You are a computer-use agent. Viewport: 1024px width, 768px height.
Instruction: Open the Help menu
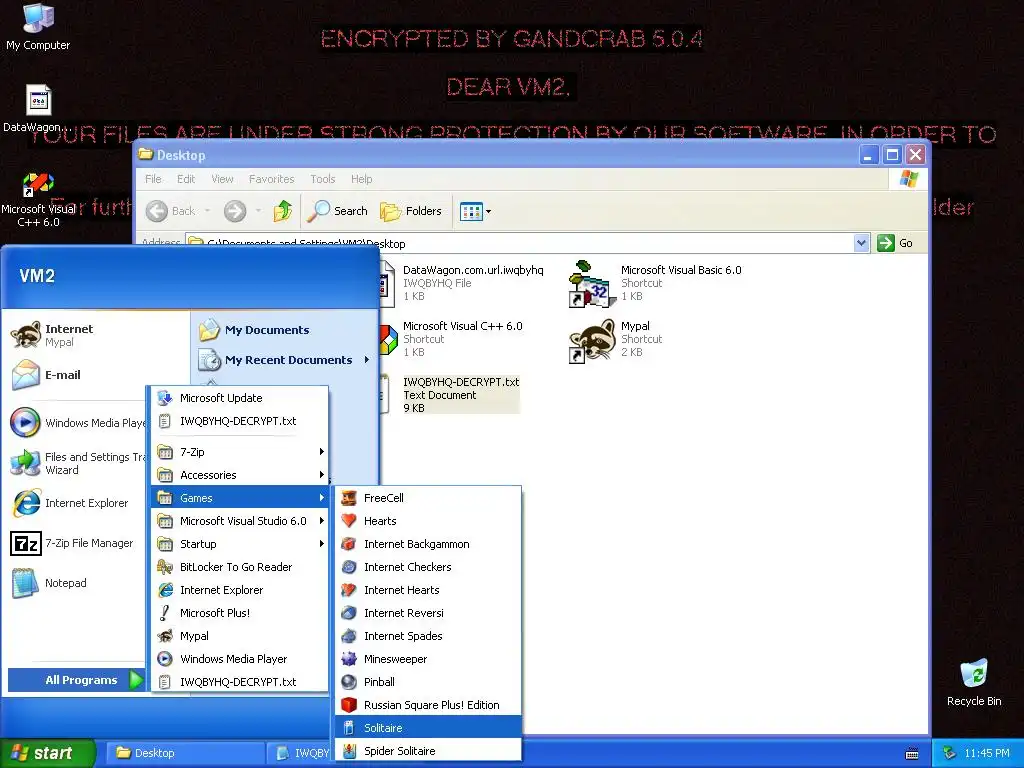tap(361, 179)
